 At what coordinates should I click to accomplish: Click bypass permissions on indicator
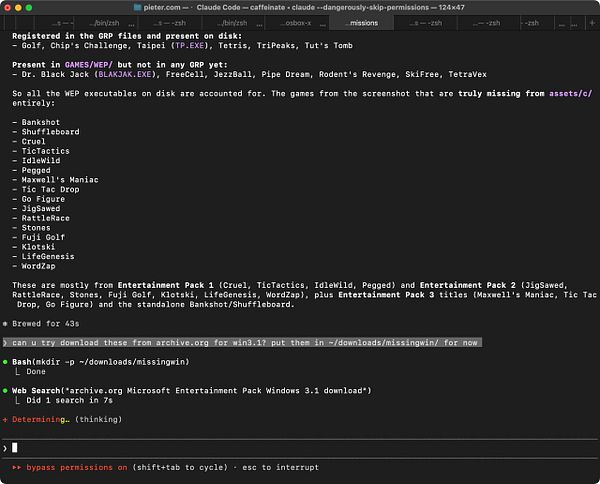[x=77, y=468]
